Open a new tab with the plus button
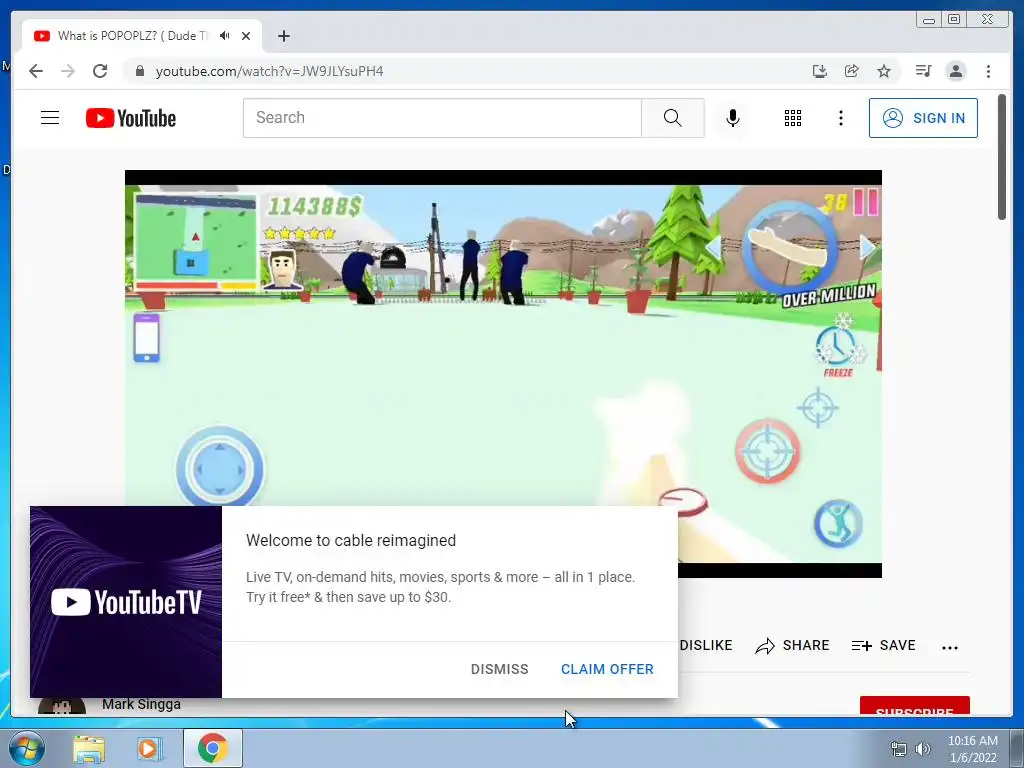This screenshot has width=1024, height=768. pyautogui.click(x=283, y=36)
